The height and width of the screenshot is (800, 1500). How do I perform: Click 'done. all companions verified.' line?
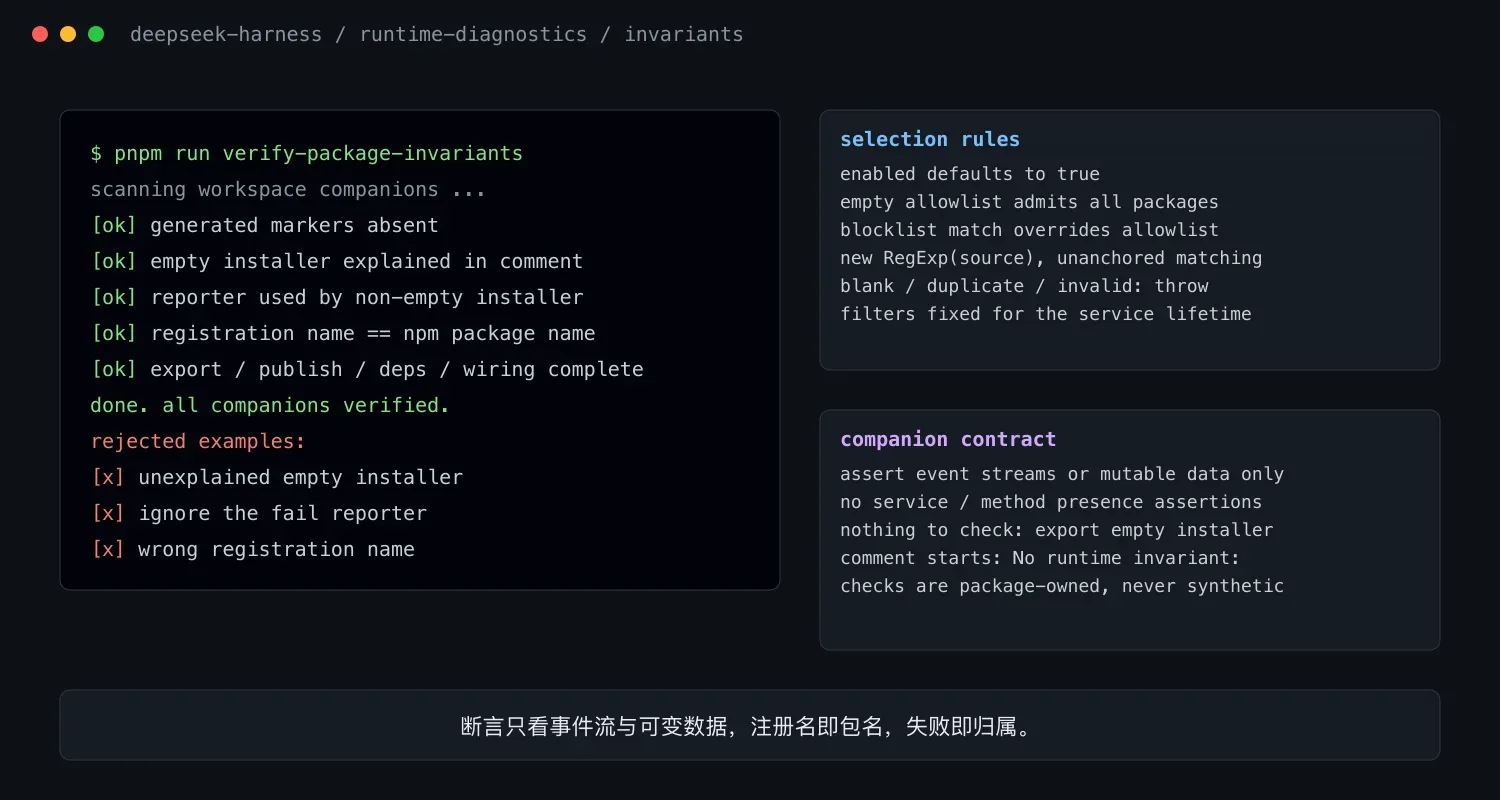click(270, 405)
